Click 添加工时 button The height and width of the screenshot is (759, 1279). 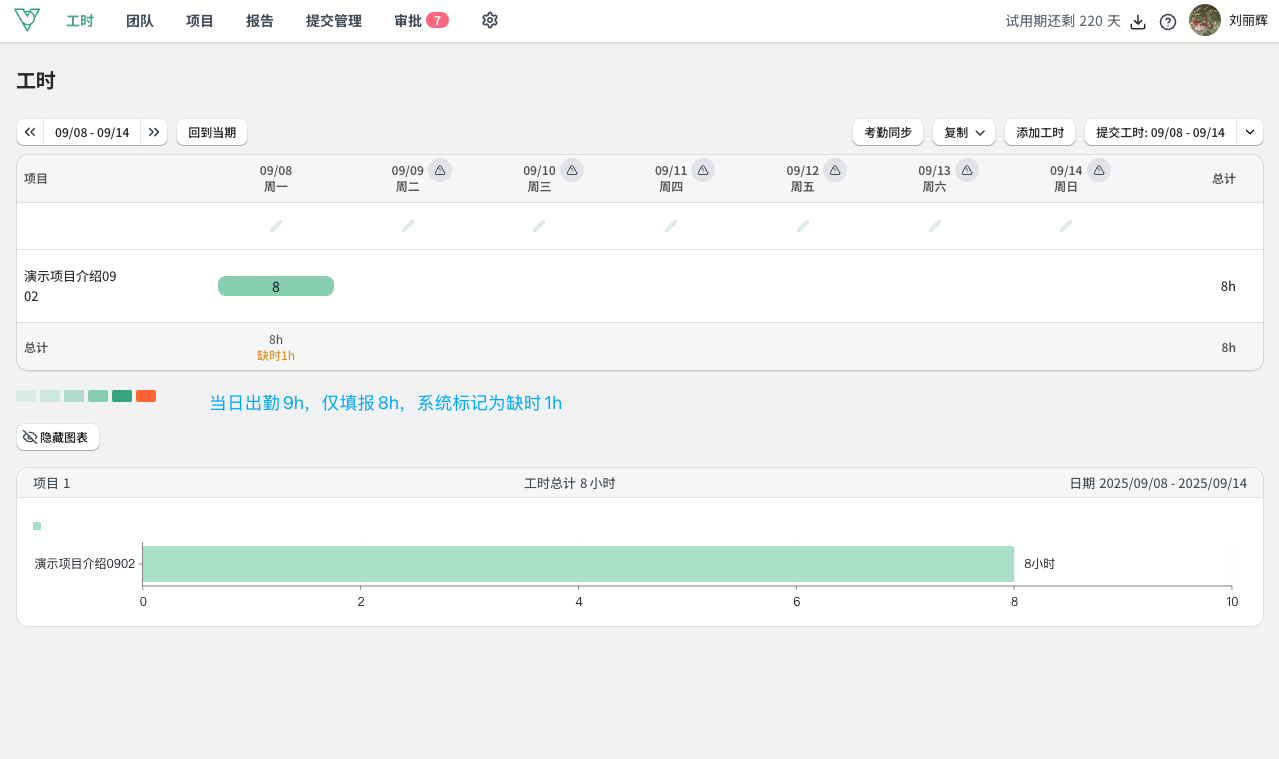coord(1040,132)
